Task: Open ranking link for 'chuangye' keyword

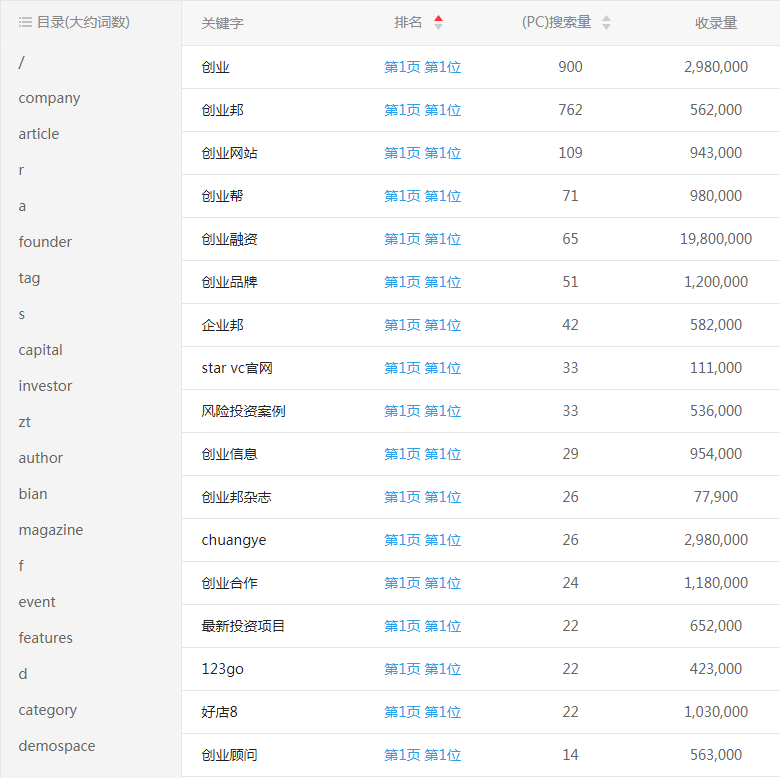Action: tap(422, 540)
